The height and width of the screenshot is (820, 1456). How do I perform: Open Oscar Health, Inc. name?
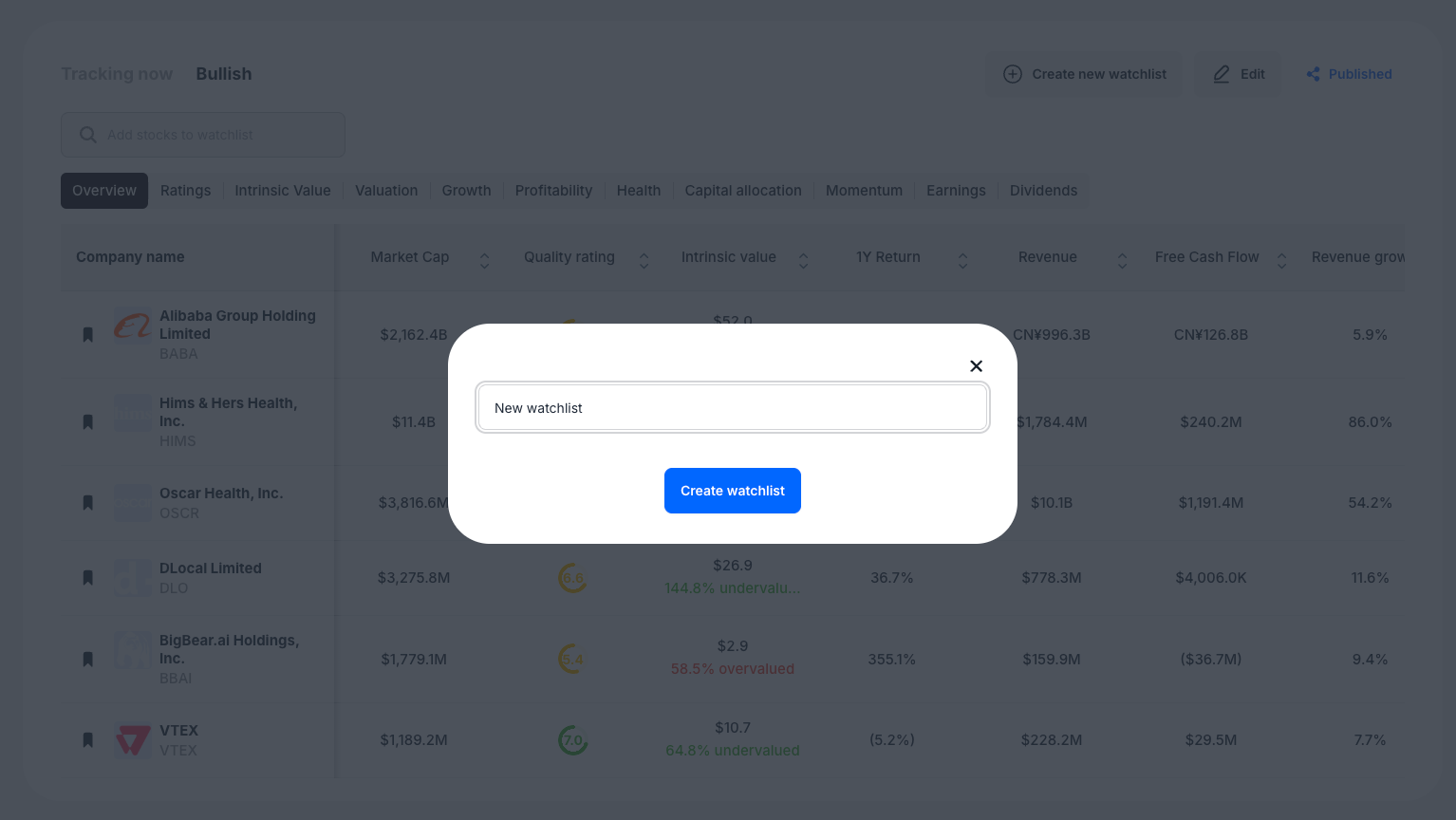(x=221, y=494)
